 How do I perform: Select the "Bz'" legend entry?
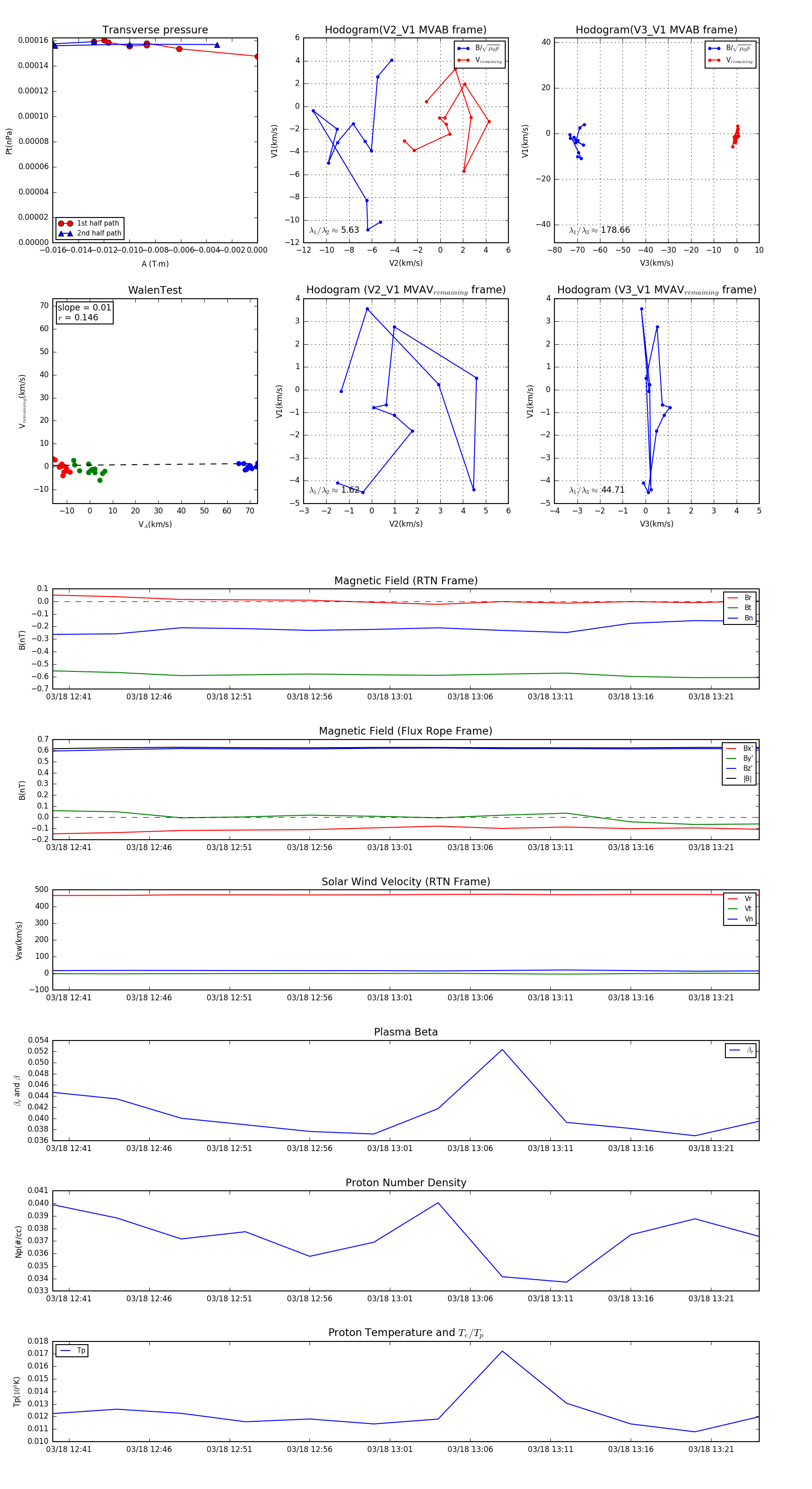tap(740, 769)
